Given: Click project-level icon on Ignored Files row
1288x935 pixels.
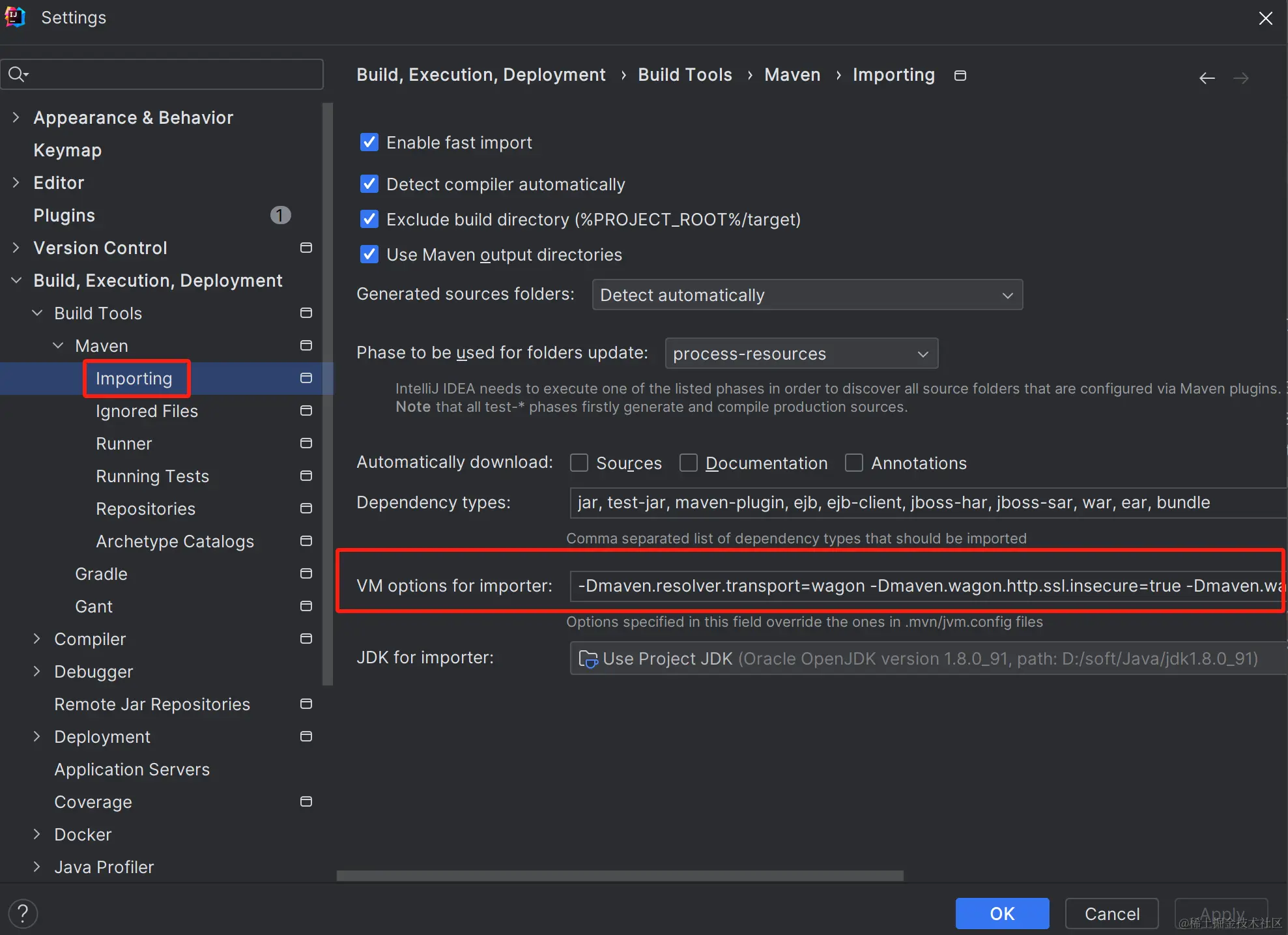Looking at the screenshot, I should coord(306,410).
